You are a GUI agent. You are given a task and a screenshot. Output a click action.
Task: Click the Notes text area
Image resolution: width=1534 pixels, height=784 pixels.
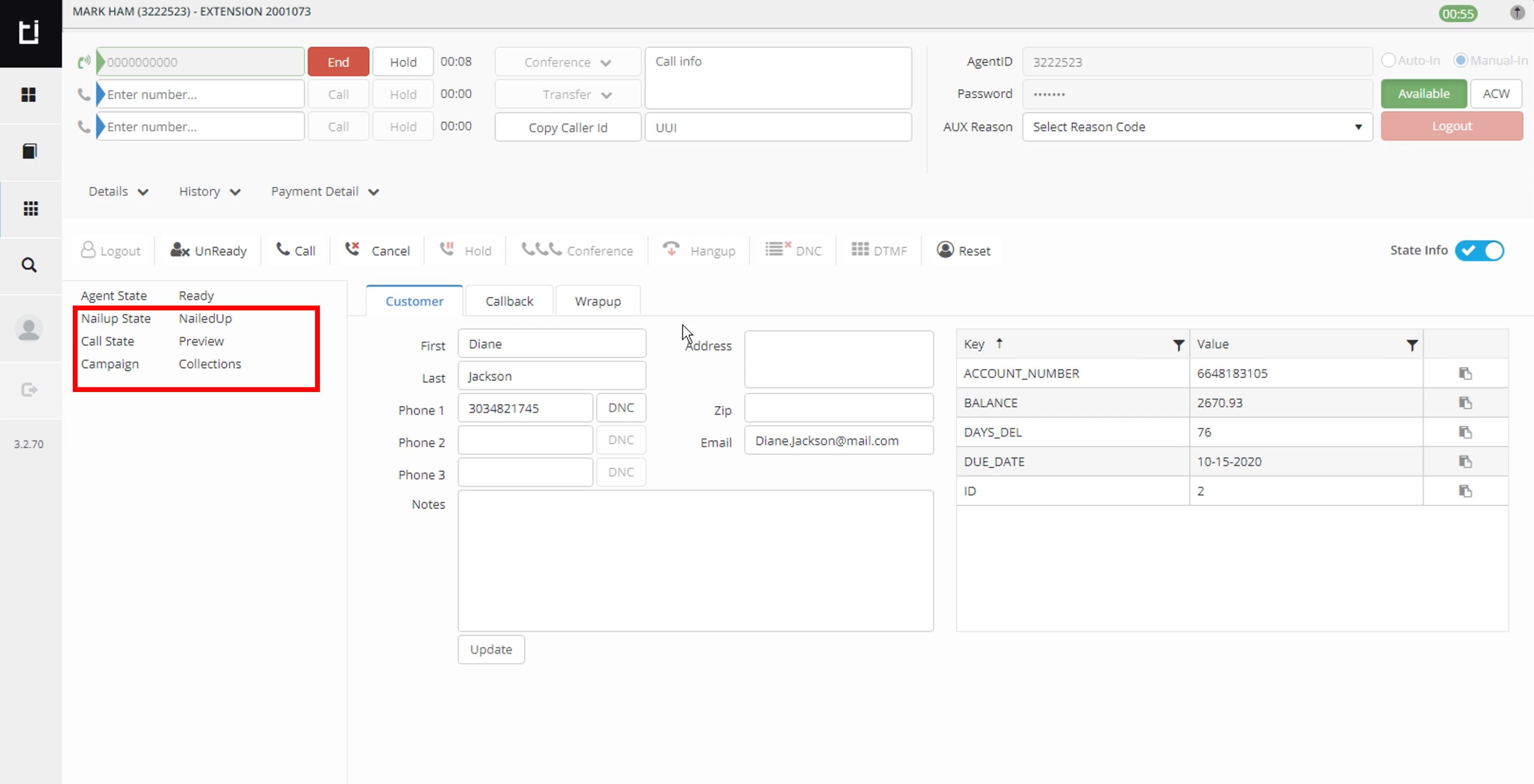(696, 561)
